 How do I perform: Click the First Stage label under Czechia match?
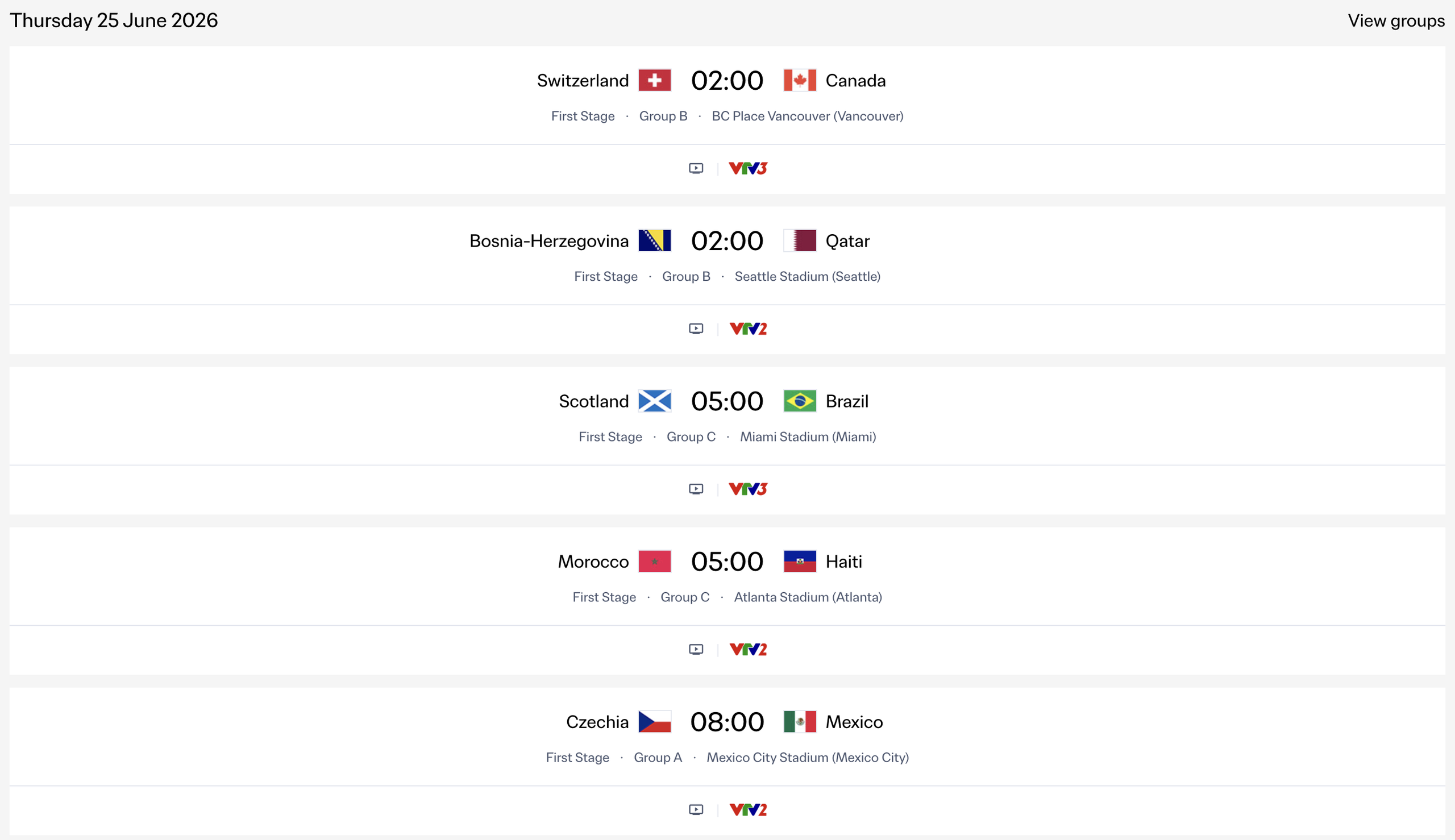click(577, 758)
